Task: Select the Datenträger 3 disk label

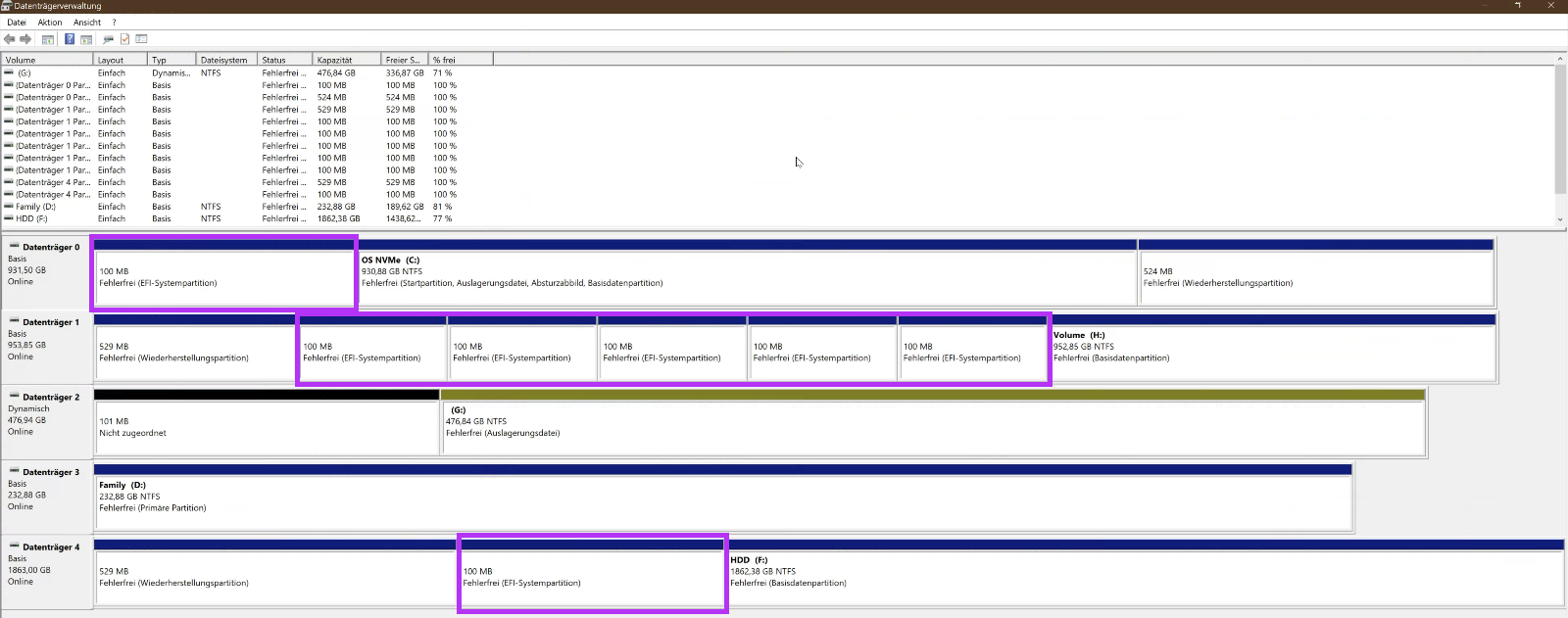Action: (46, 497)
